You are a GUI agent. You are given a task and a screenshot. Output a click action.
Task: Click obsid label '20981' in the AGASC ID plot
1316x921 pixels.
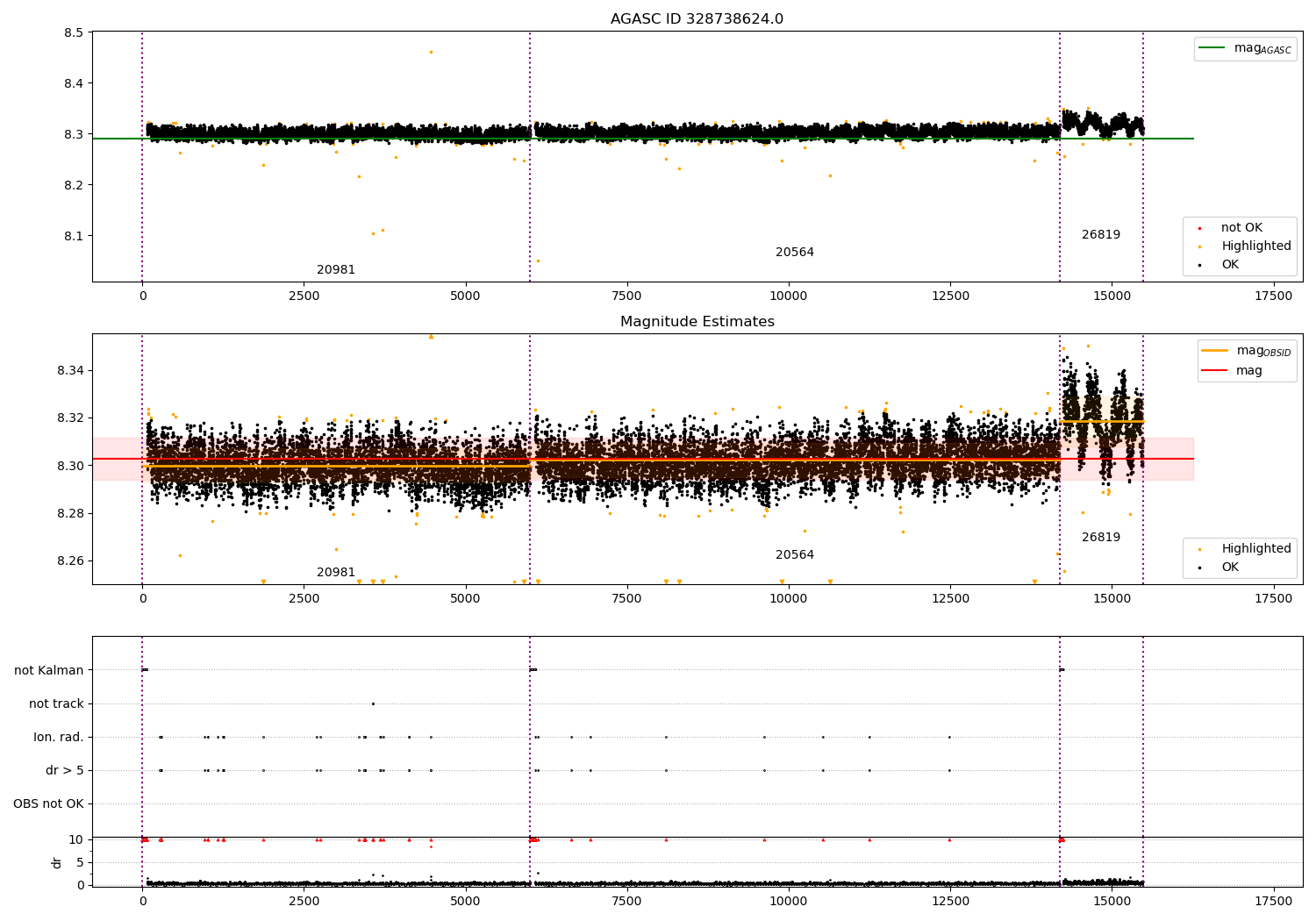[336, 270]
